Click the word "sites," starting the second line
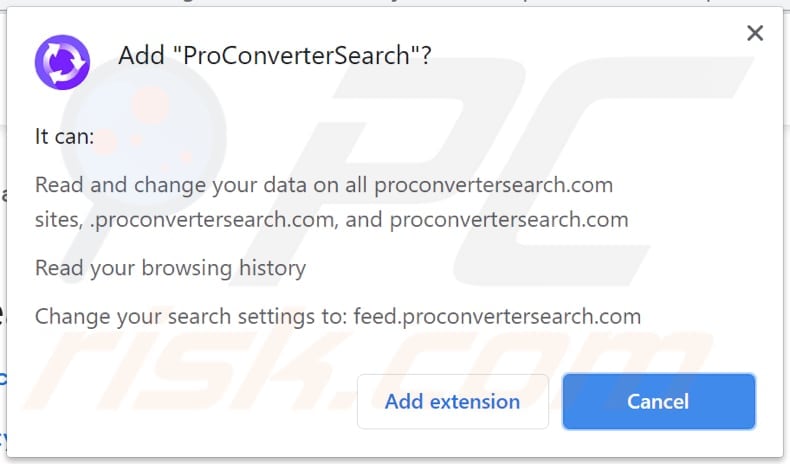 tap(59, 220)
